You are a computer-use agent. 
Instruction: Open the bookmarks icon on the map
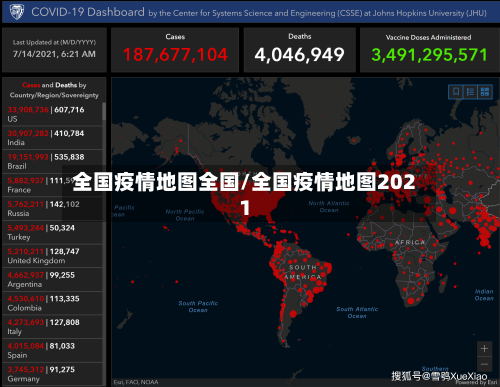tap(456, 91)
